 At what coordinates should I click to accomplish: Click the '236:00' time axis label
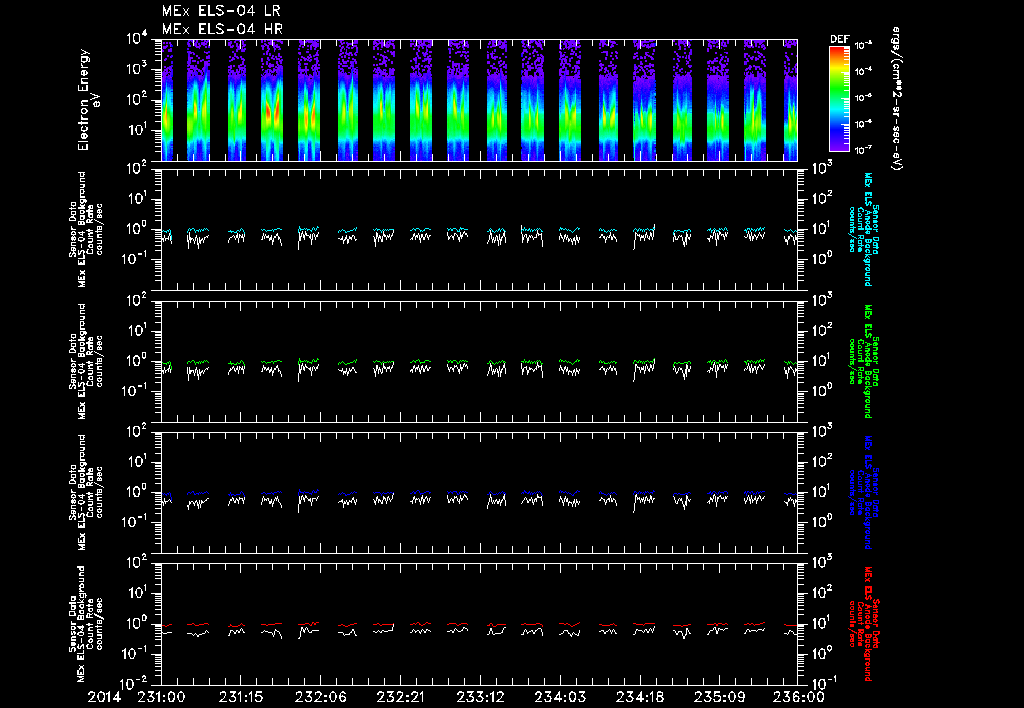click(798, 697)
